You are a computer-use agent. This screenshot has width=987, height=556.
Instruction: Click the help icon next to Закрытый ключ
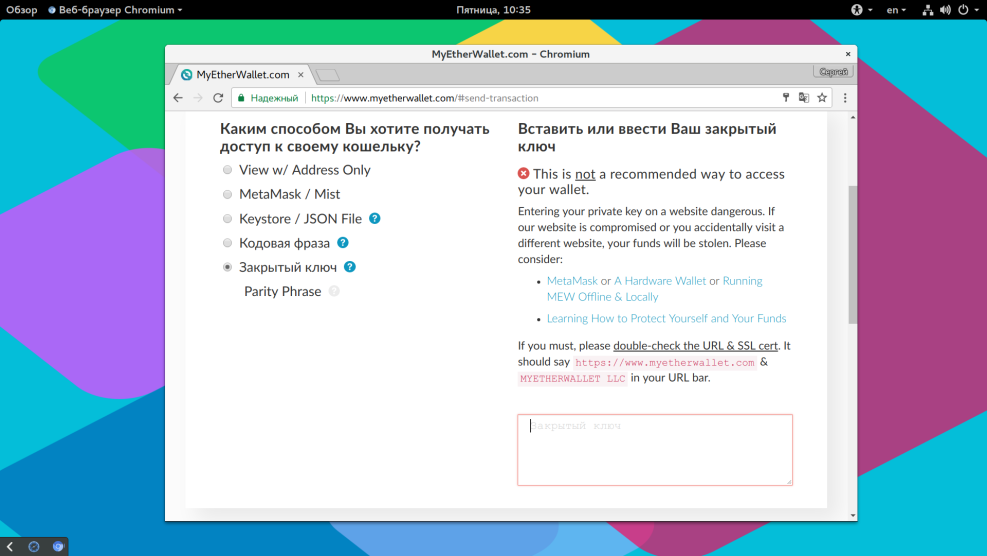pos(350,267)
